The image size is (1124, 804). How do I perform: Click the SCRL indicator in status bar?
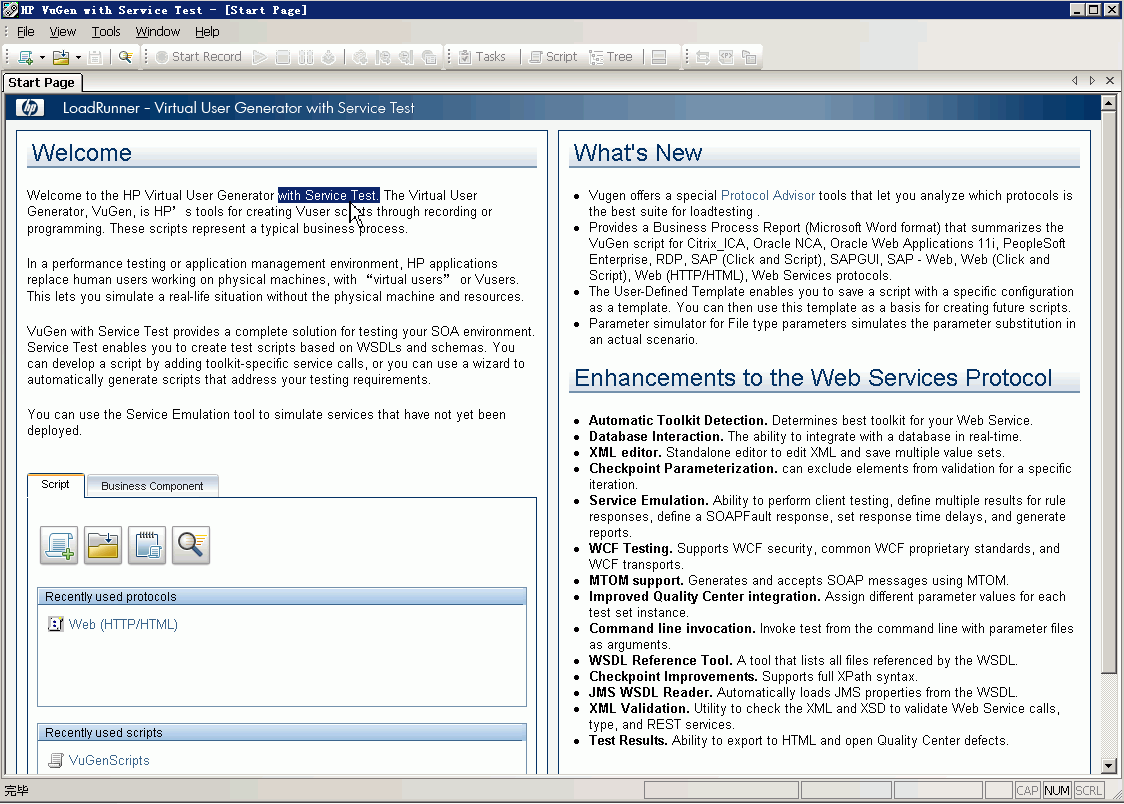[x=1088, y=790]
